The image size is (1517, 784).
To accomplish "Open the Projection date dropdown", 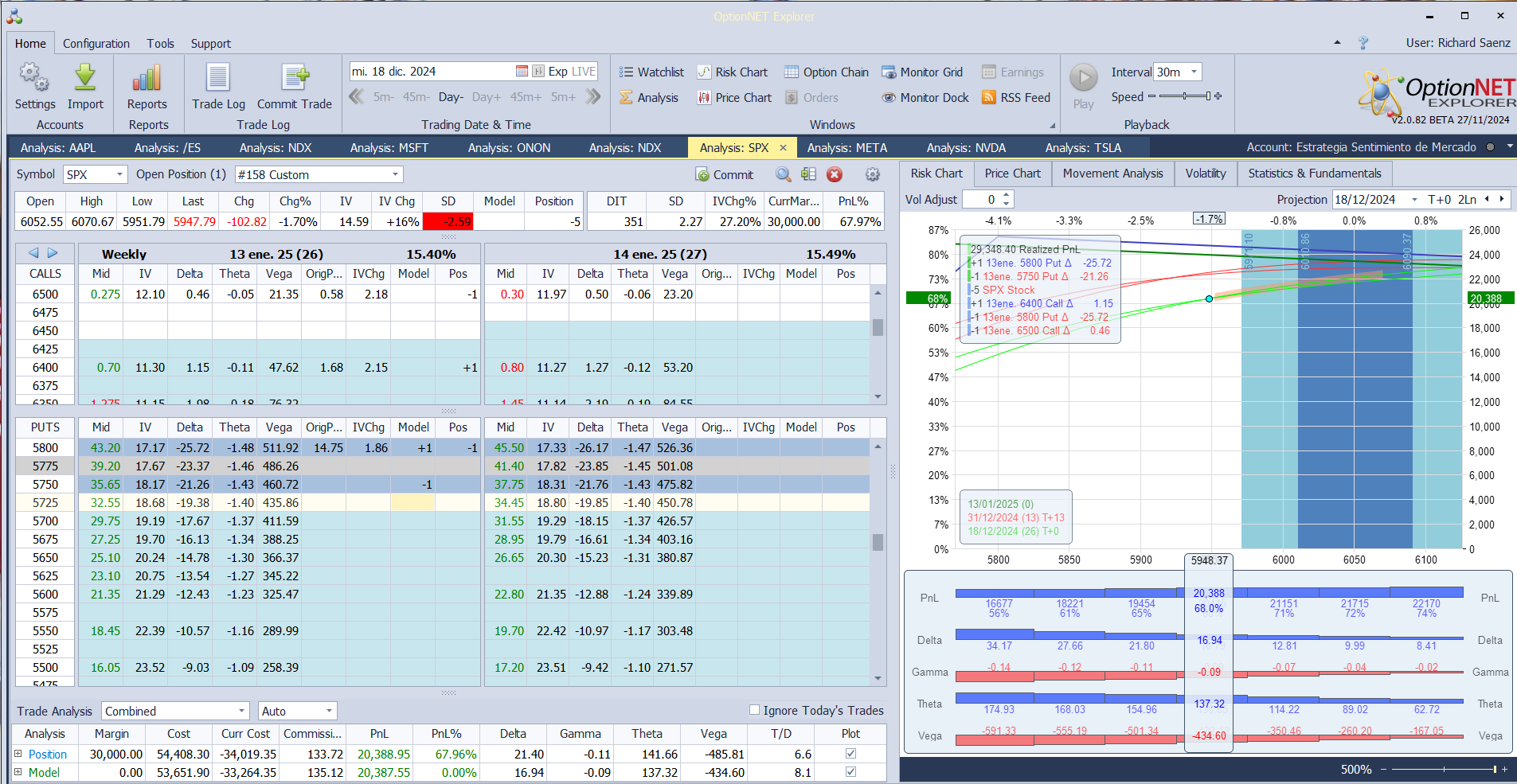I will (x=1414, y=200).
